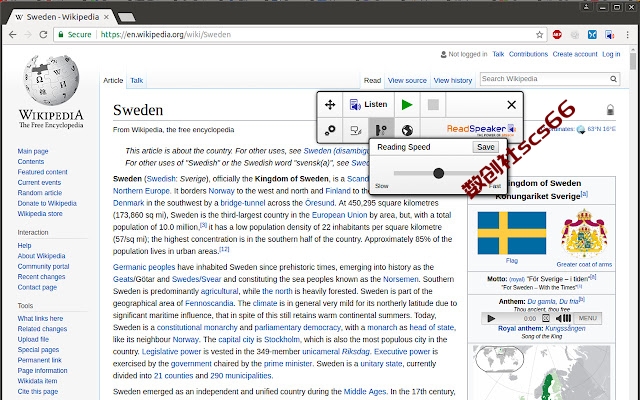Click the Log in link
This screenshot has height=400, width=640.
[x=611, y=54]
